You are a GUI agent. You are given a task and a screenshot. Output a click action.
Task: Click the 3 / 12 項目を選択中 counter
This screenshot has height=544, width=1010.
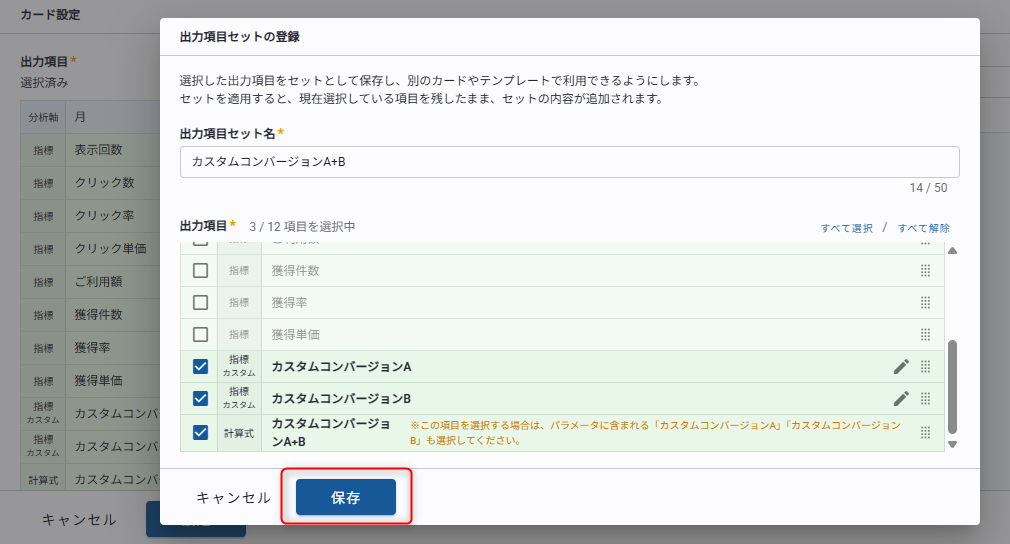pyautogui.click(x=302, y=227)
